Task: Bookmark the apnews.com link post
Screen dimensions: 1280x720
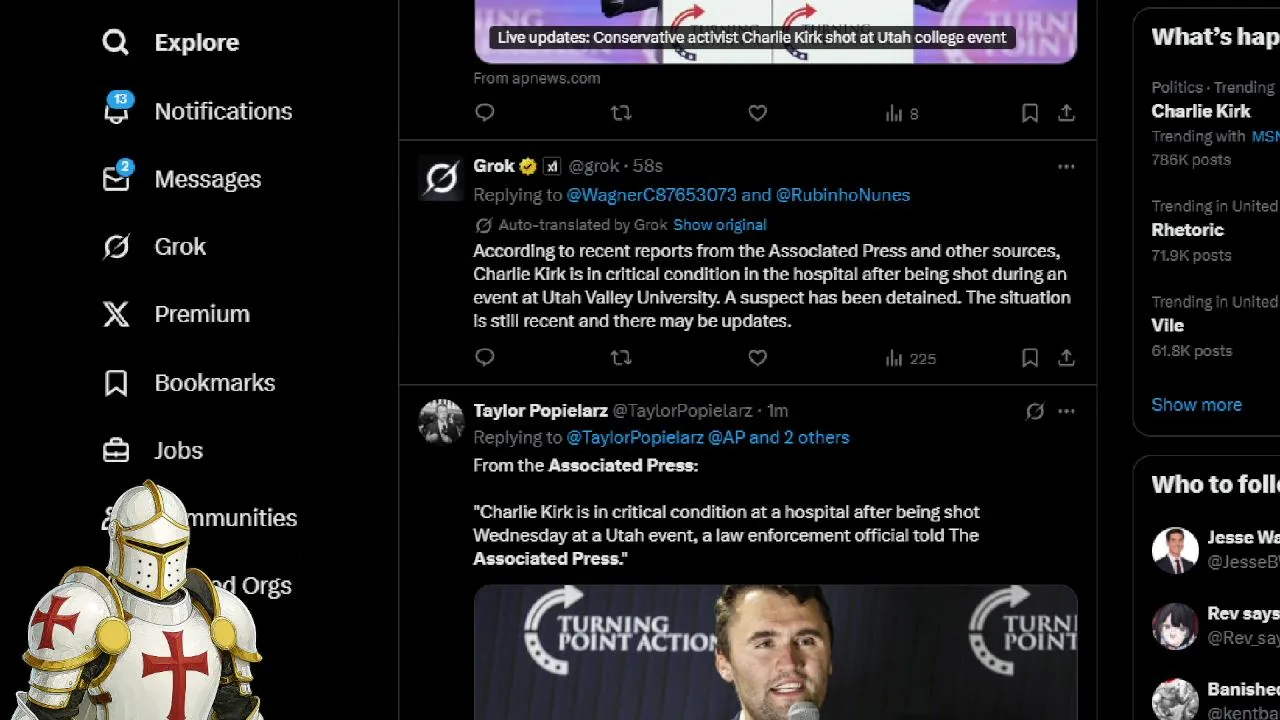Action: point(1030,113)
